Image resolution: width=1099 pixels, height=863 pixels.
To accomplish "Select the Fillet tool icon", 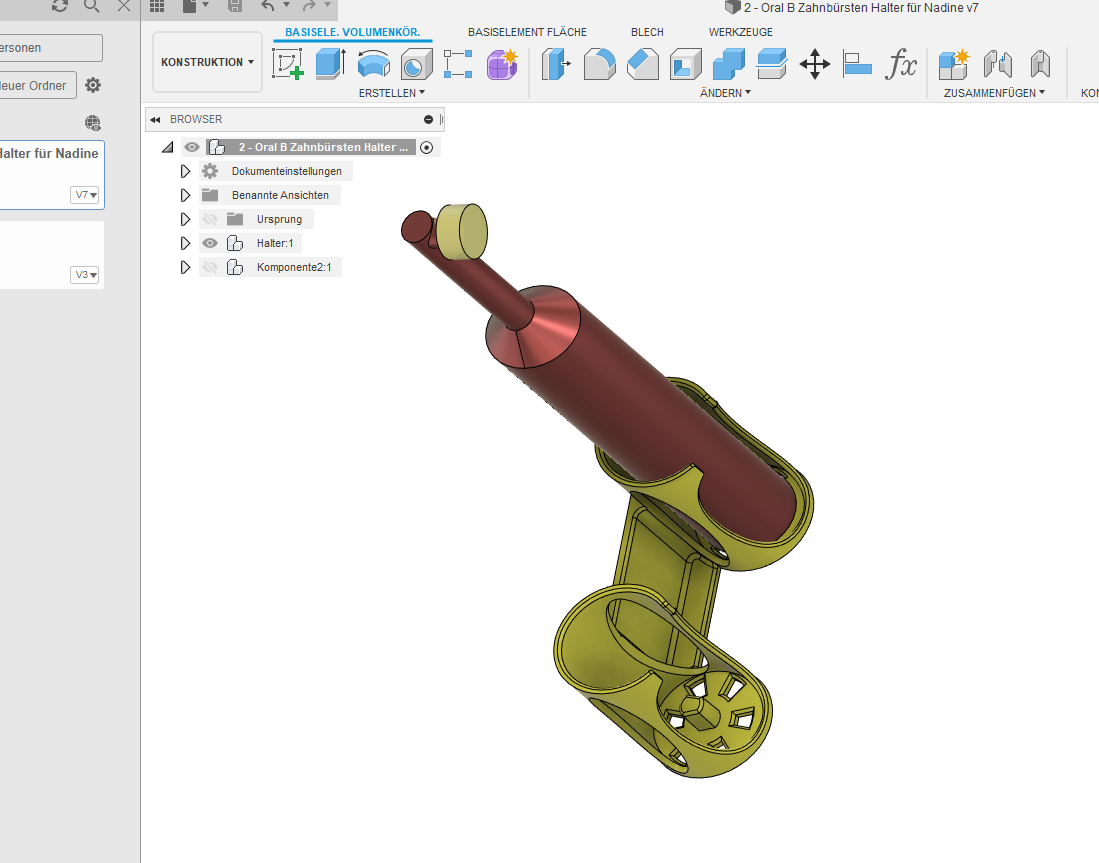I will [599, 64].
